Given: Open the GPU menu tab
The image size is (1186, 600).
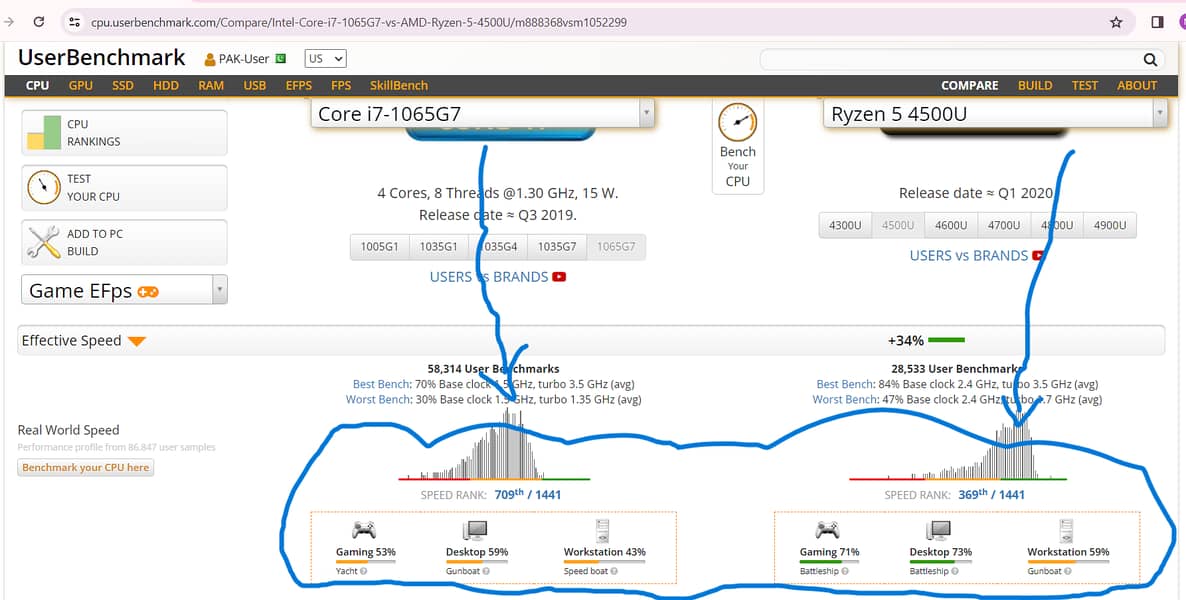Looking at the screenshot, I should point(81,86).
